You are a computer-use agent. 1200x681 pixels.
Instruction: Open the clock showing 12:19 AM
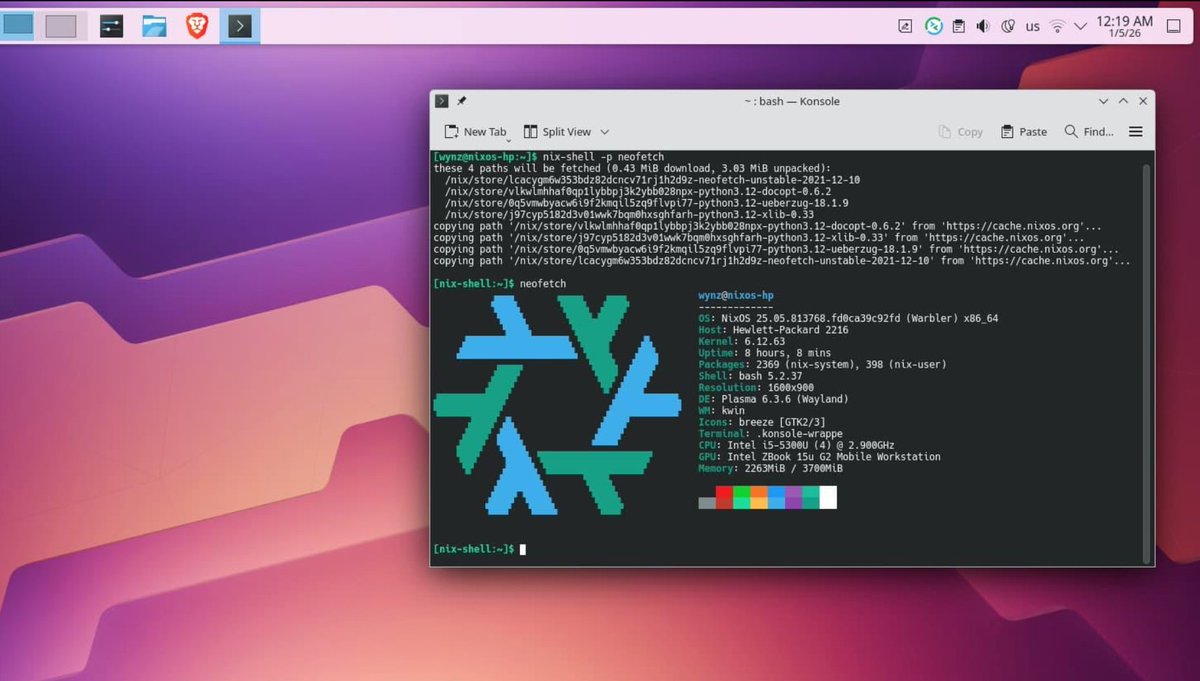(x=1124, y=26)
